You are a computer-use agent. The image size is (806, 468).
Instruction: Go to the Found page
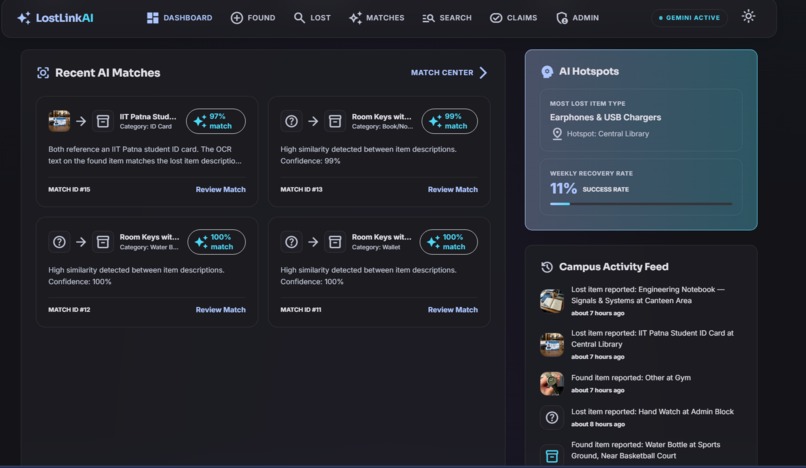pos(253,18)
